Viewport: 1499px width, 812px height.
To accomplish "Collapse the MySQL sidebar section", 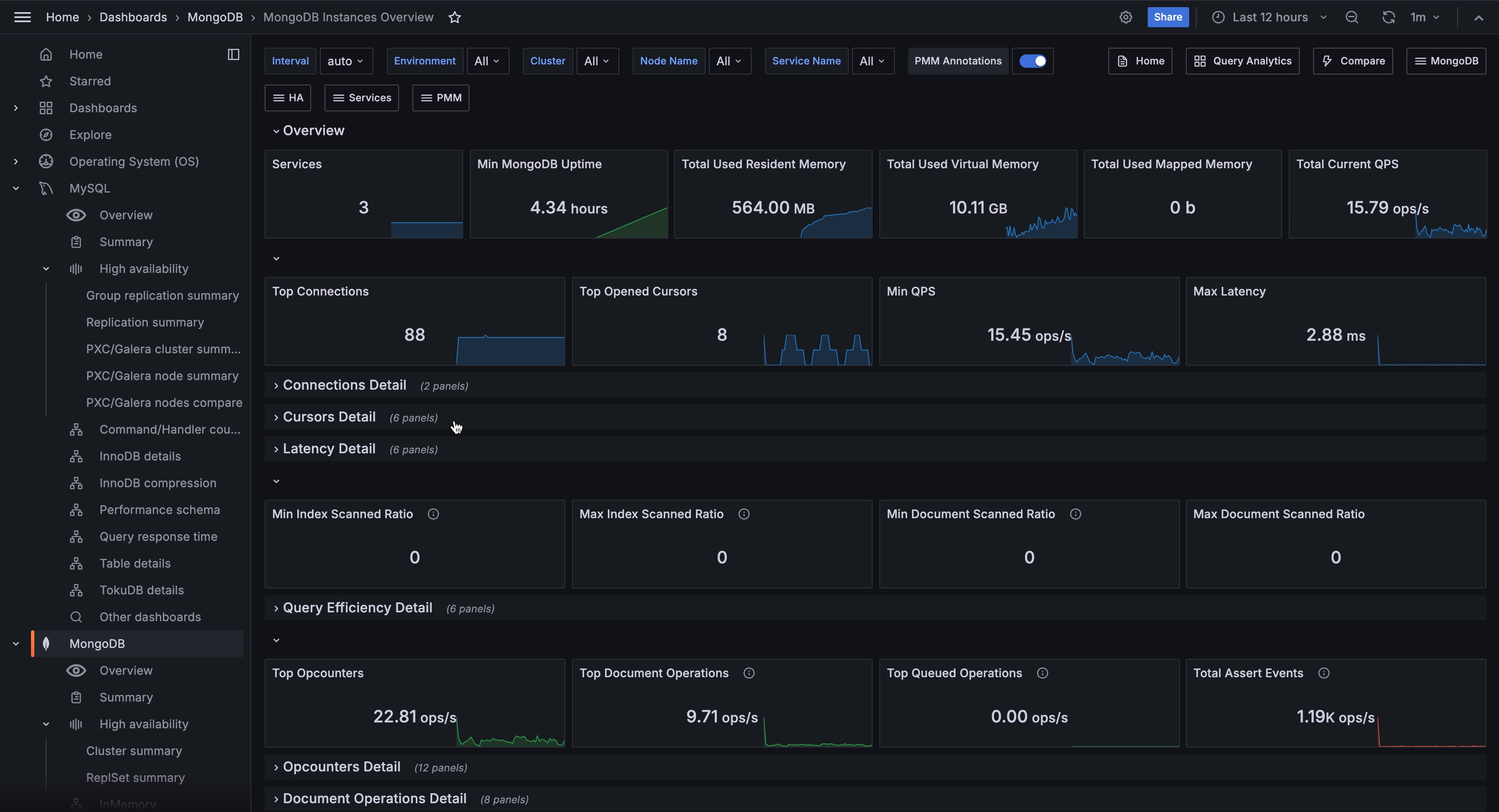I will click(x=16, y=188).
